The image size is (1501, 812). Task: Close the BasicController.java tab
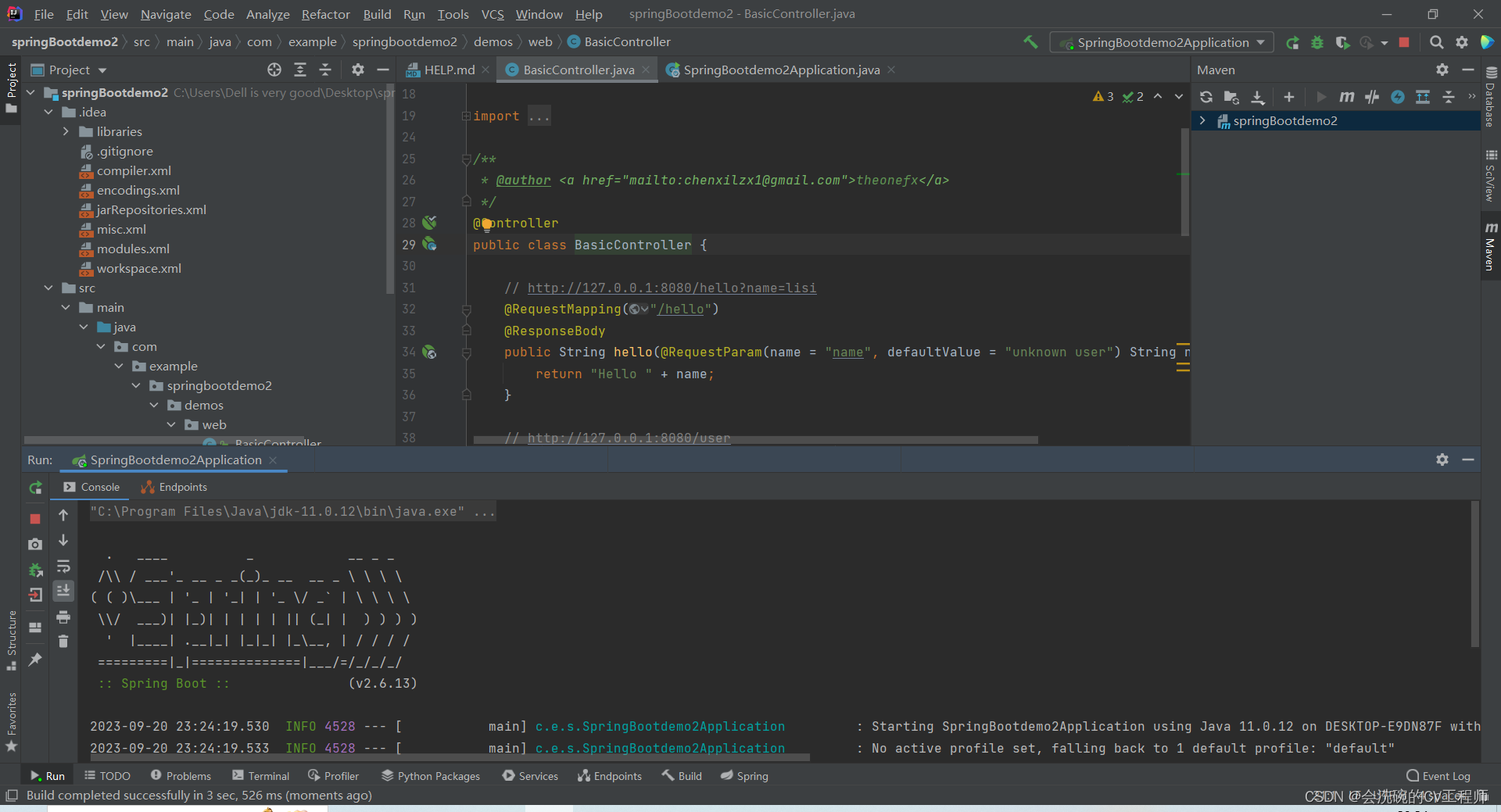click(x=646, y=70)
